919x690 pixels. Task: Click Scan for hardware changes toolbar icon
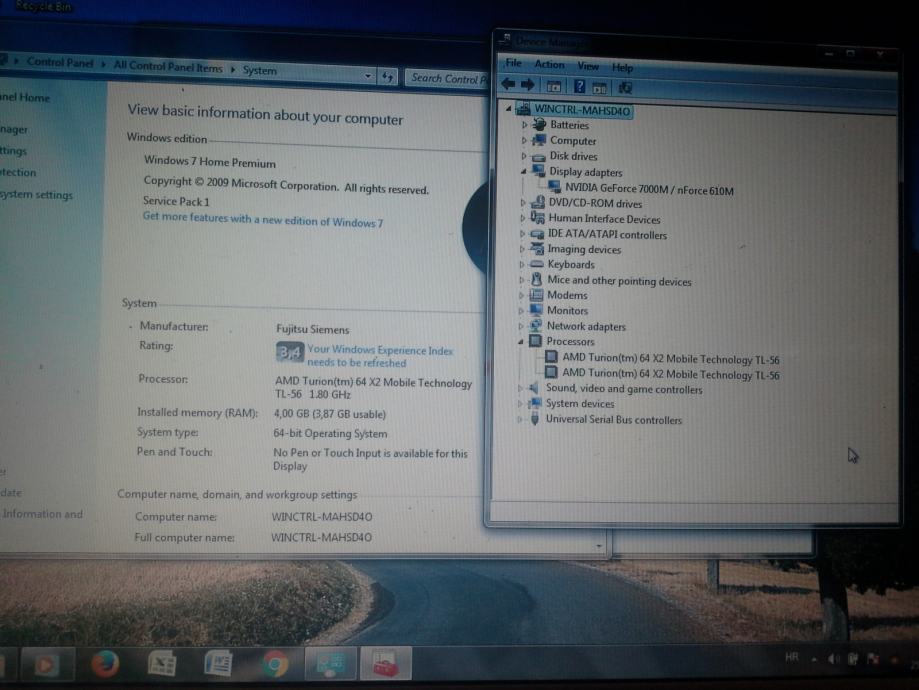click(x=625, y=88)
